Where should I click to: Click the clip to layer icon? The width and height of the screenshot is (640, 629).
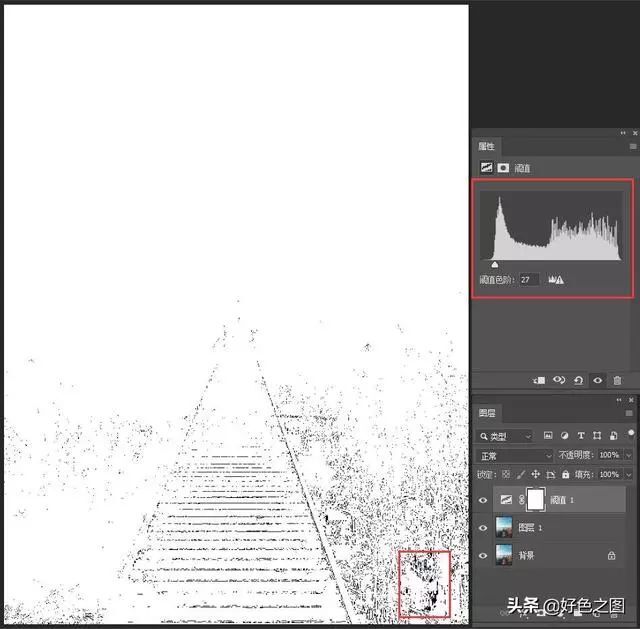click(x=539, y=380)
